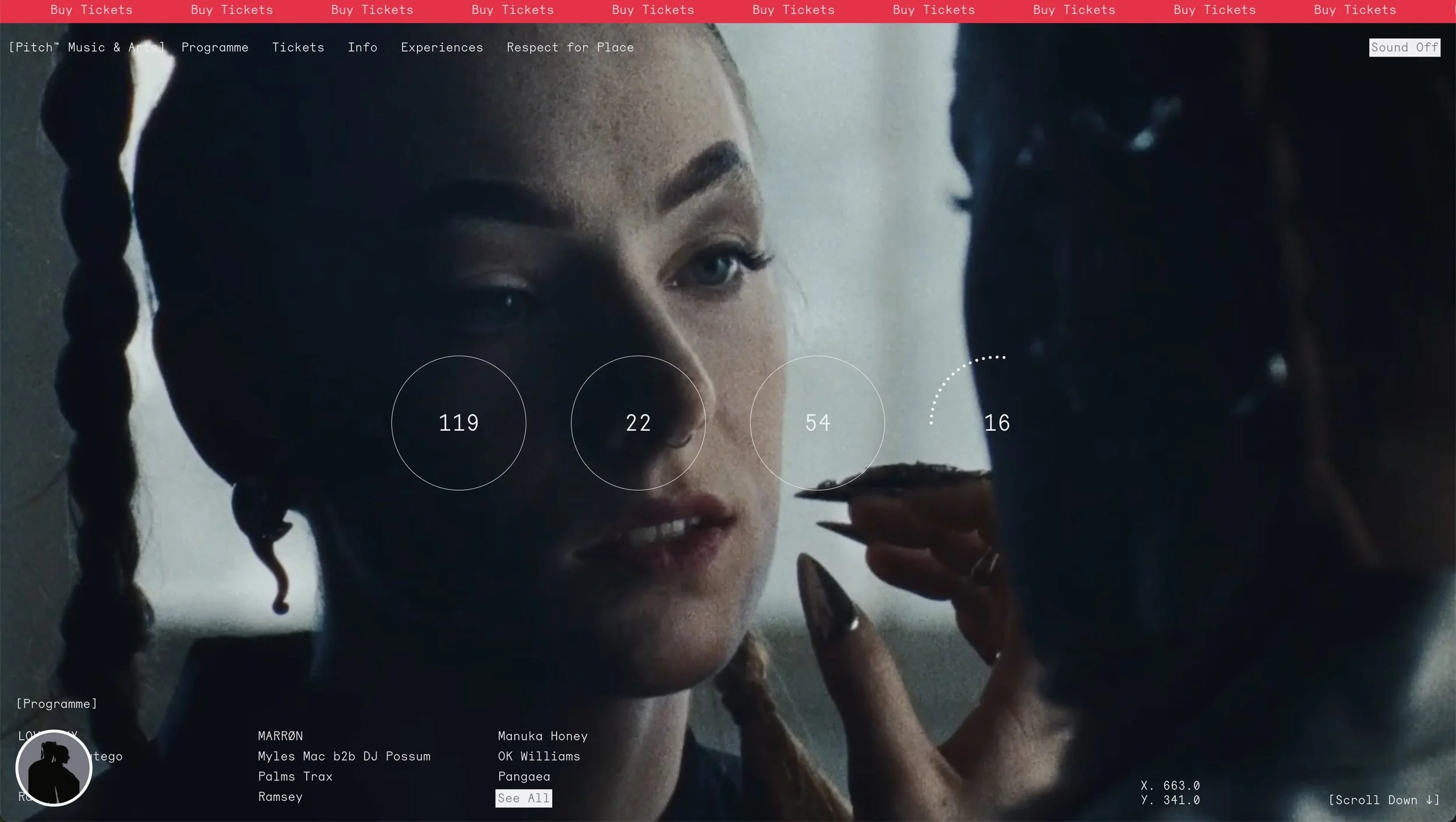Open the Programme menu item
This screenshot has height=822, width=1456.
coord(215,48)
